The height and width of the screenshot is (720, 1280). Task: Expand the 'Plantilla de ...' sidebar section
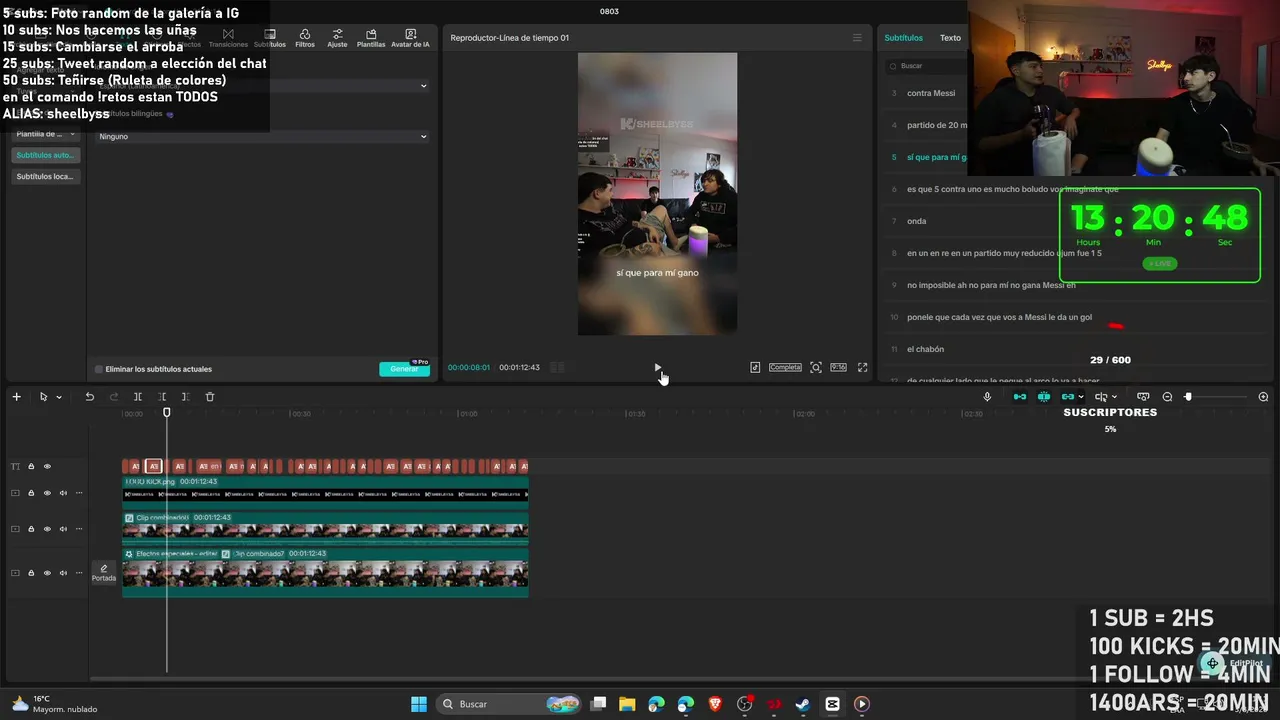pos(46,134)
